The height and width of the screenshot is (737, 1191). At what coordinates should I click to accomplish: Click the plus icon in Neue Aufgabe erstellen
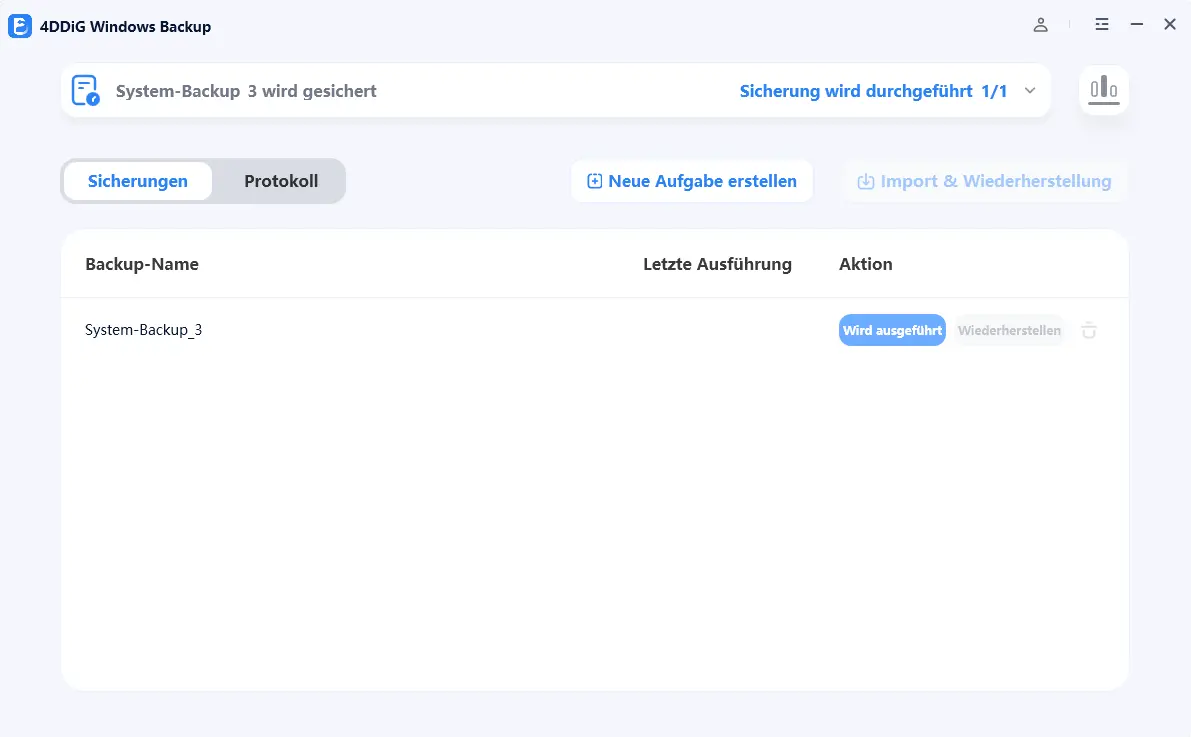point(594,182)
